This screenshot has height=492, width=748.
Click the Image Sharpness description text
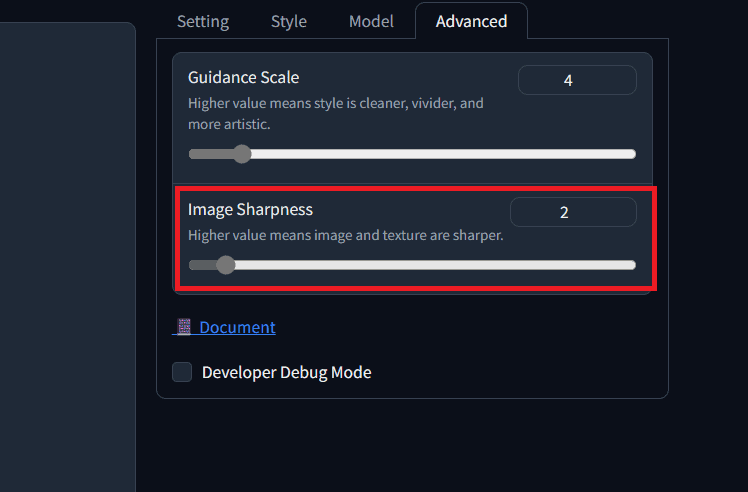(x=345, y=236)
